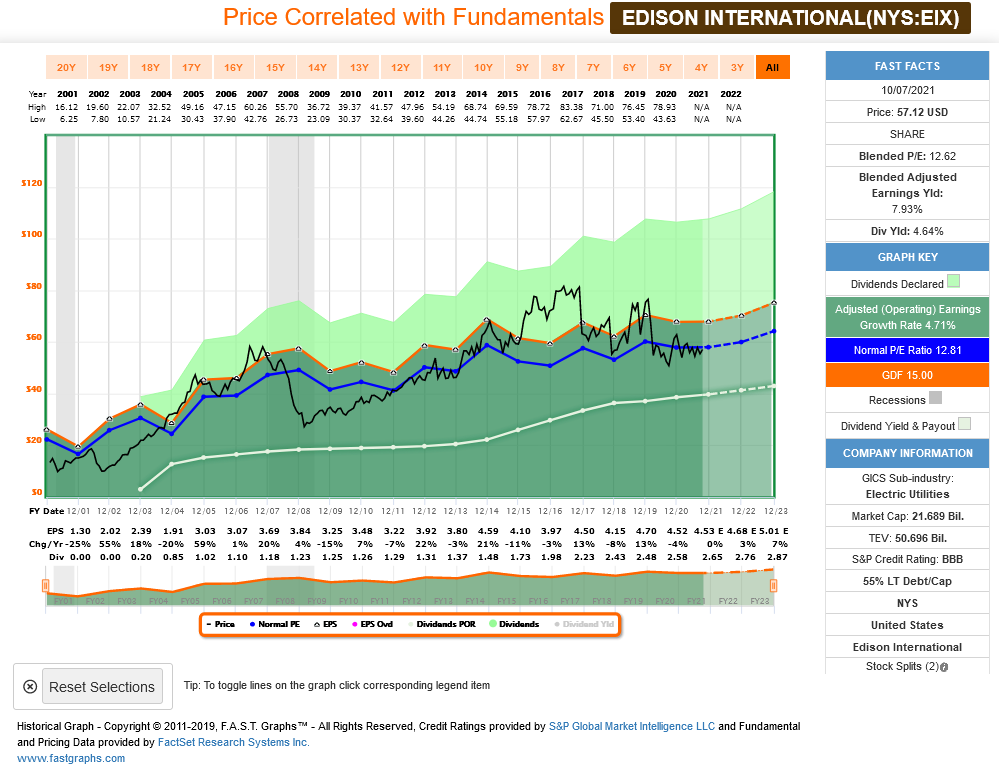Toggle the green Dividends legend item
The width and height of the screenshot is (999, 768).
[x=514, y=624]
